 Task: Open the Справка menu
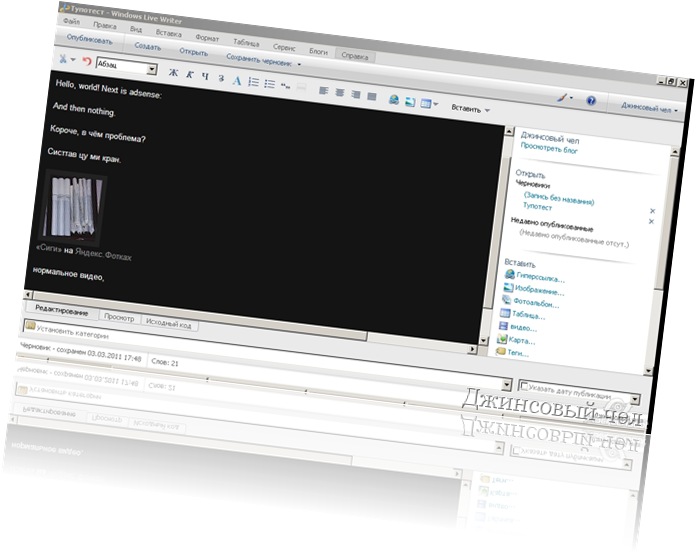coord(355,56)
